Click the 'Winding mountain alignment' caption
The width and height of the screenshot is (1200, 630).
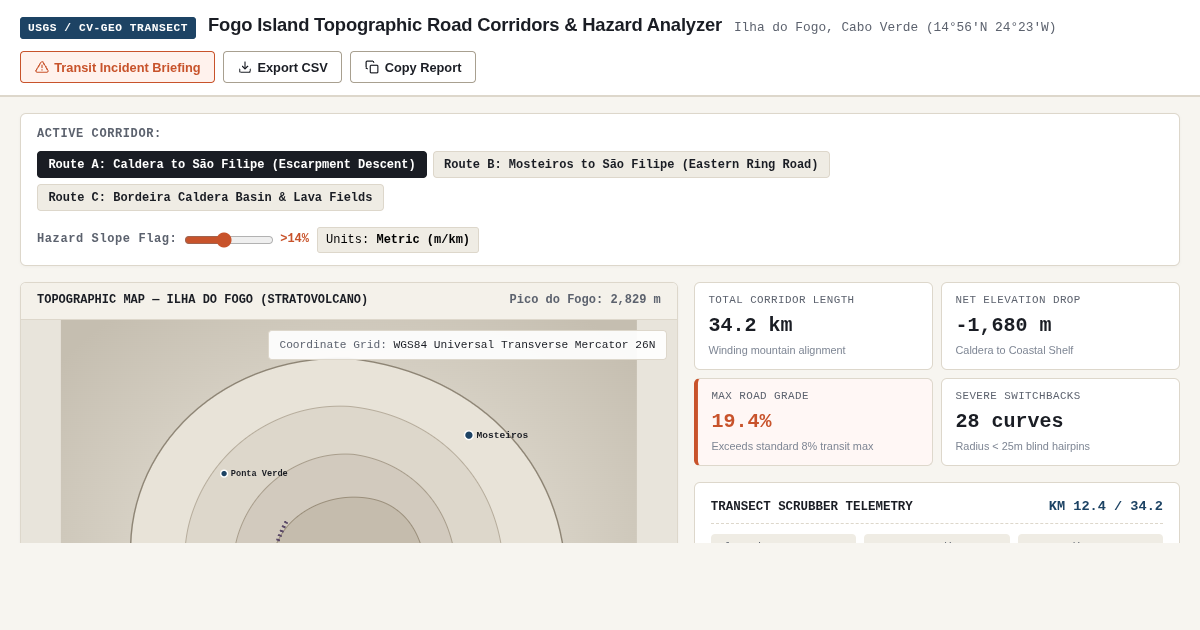(777, 350)
